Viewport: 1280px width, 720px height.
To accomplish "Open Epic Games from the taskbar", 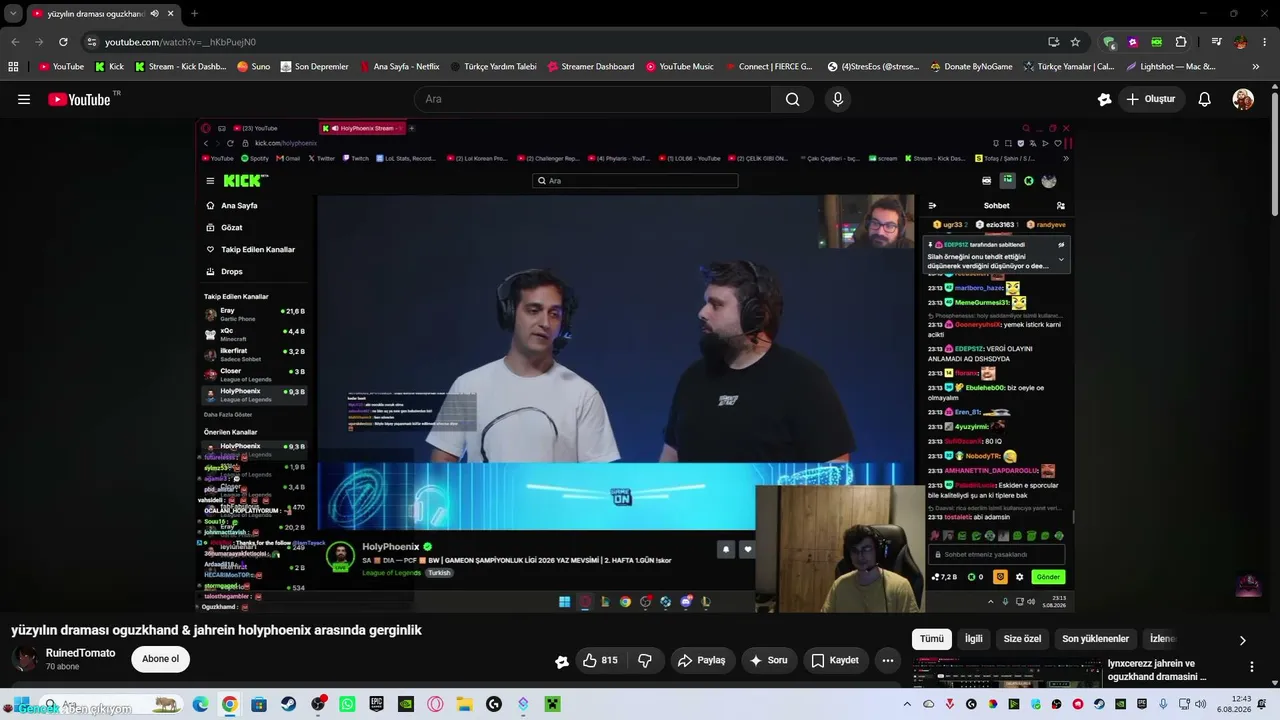I will 376,704.
